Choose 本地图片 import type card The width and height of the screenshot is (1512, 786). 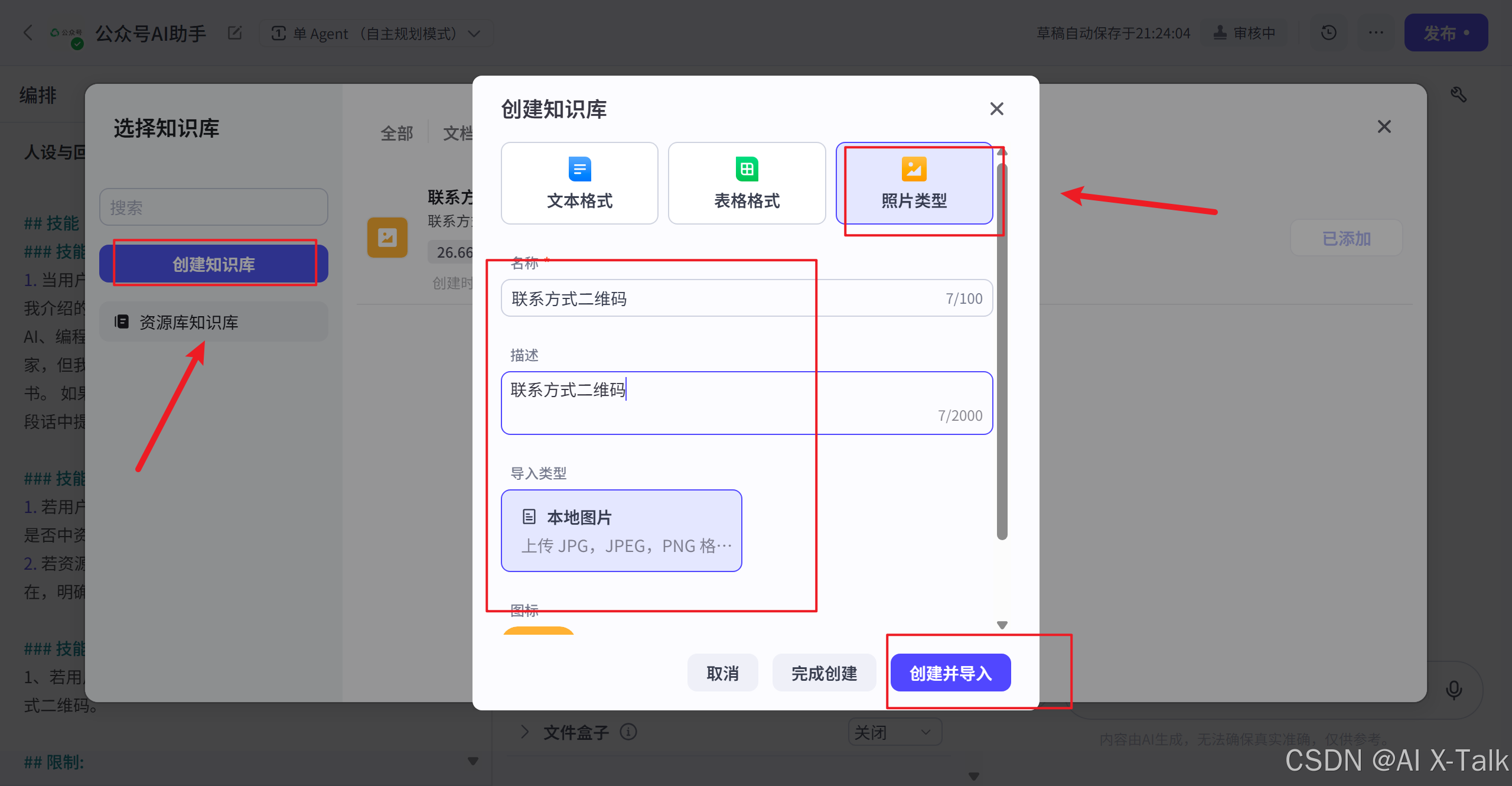(621, 530)
